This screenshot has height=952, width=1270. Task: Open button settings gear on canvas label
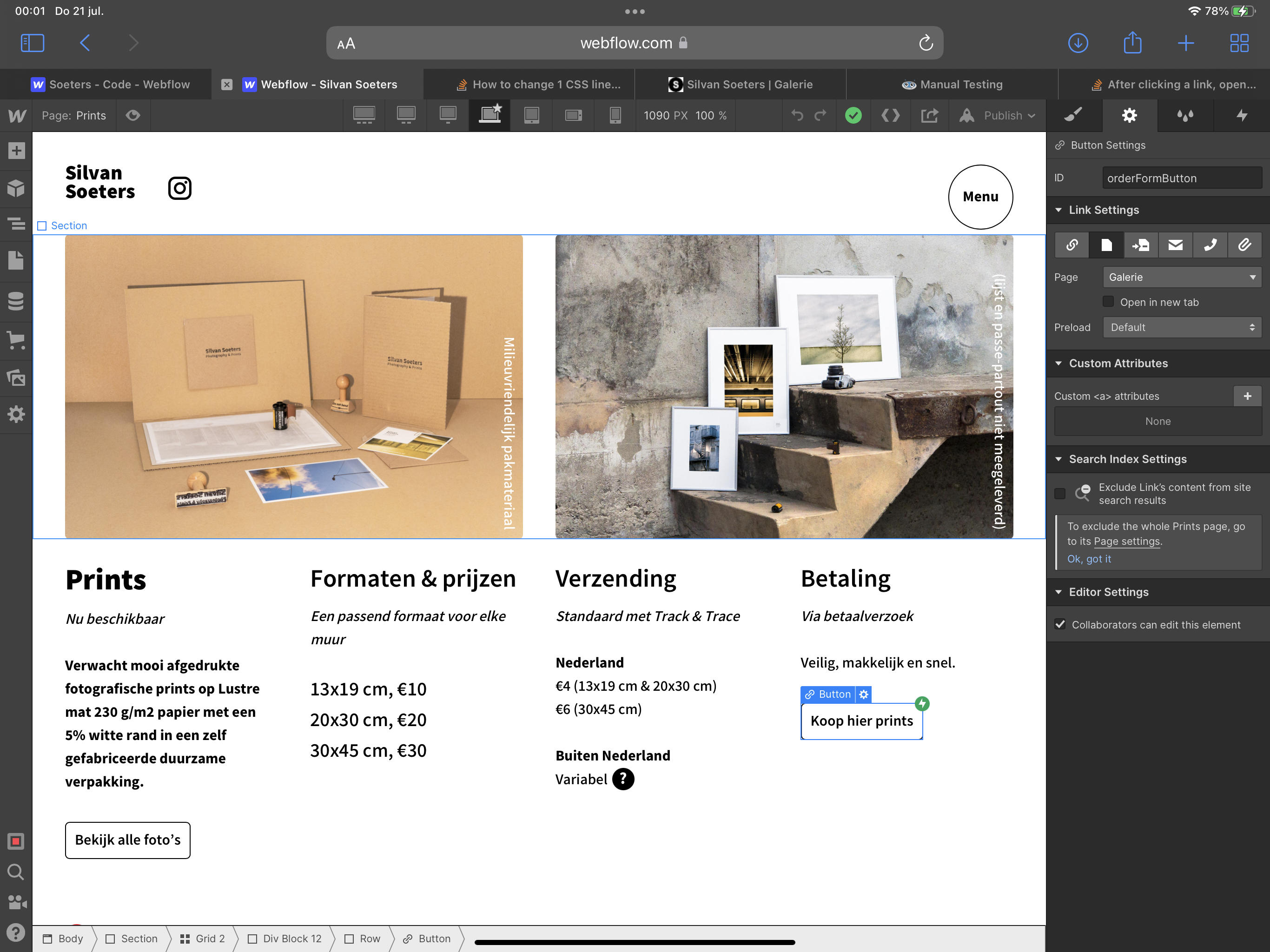pyautogui.click(x=864, y=694)
